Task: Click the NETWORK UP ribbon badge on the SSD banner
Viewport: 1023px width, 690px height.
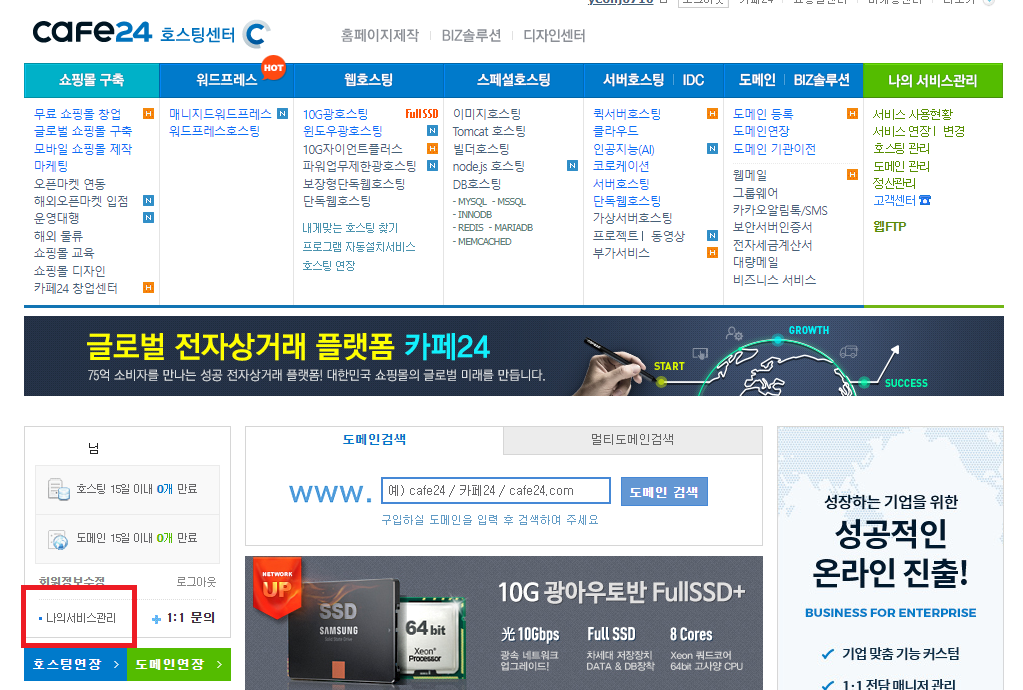Action: tap(277, 586)
